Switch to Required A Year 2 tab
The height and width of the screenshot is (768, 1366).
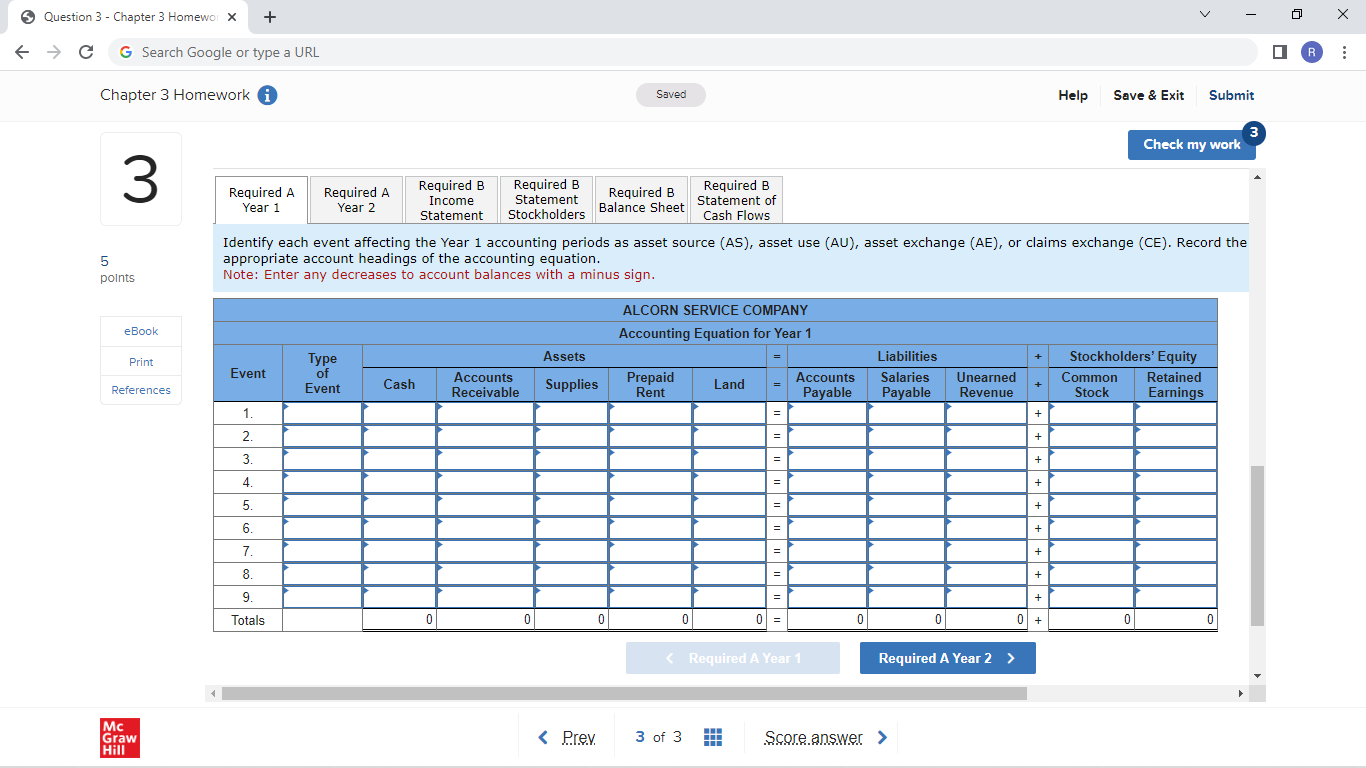point(356,200)
